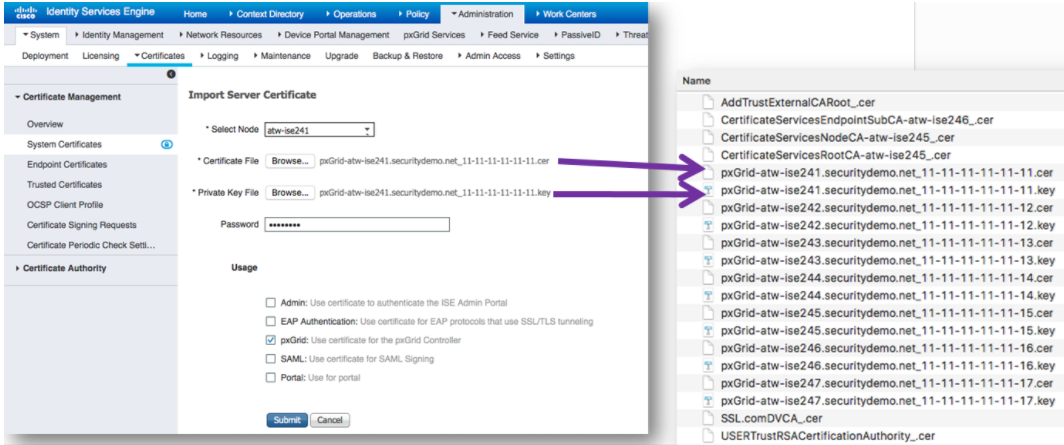Click the key file icon for pxGrid-atw-ise242 .key
Screen dimensions: 1064x445
click(708, 225)
